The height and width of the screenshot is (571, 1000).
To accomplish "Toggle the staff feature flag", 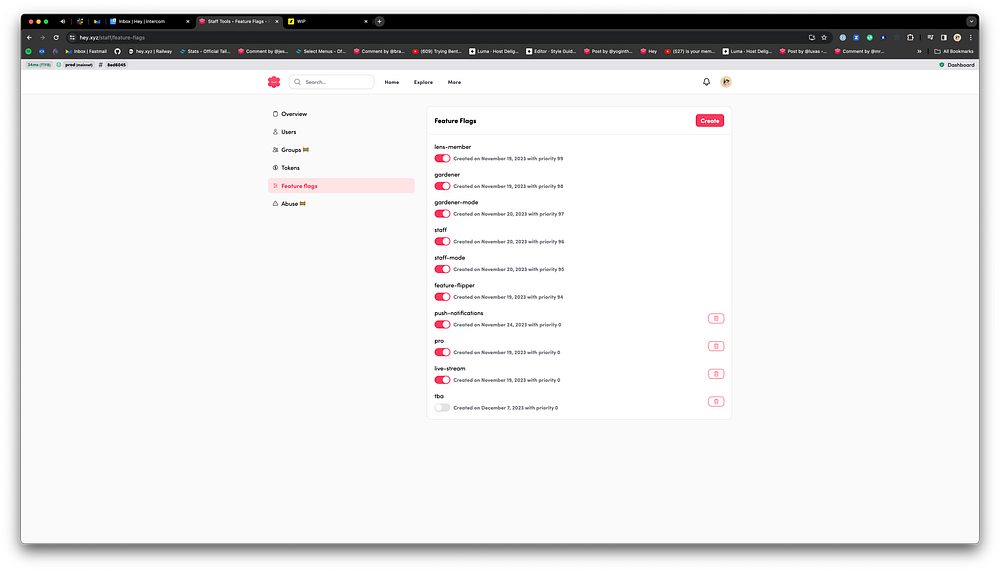I will coord(442,241).
